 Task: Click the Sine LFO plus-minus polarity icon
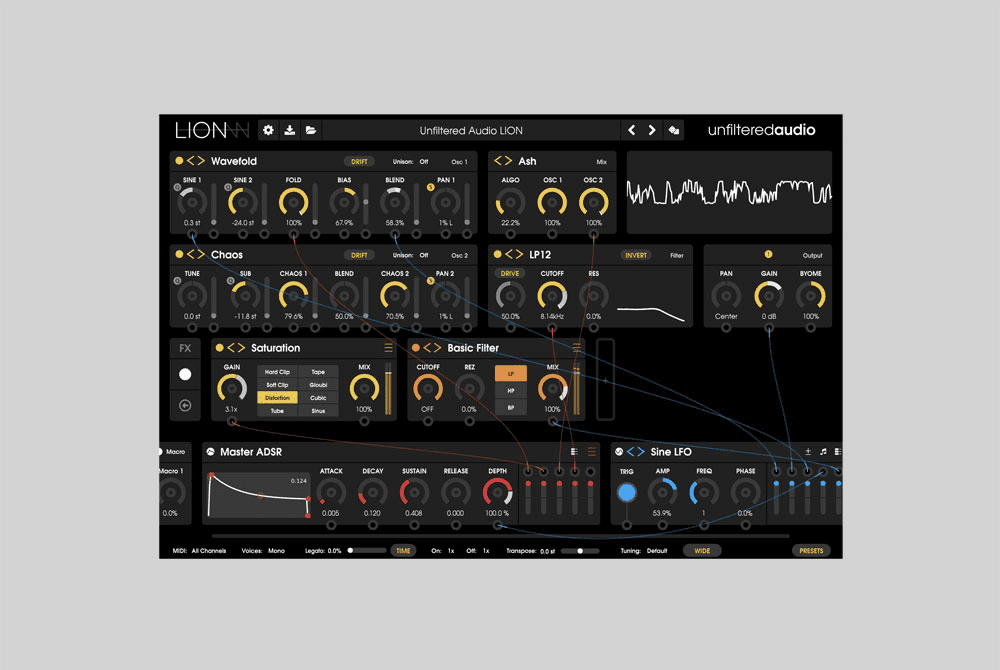808,451
